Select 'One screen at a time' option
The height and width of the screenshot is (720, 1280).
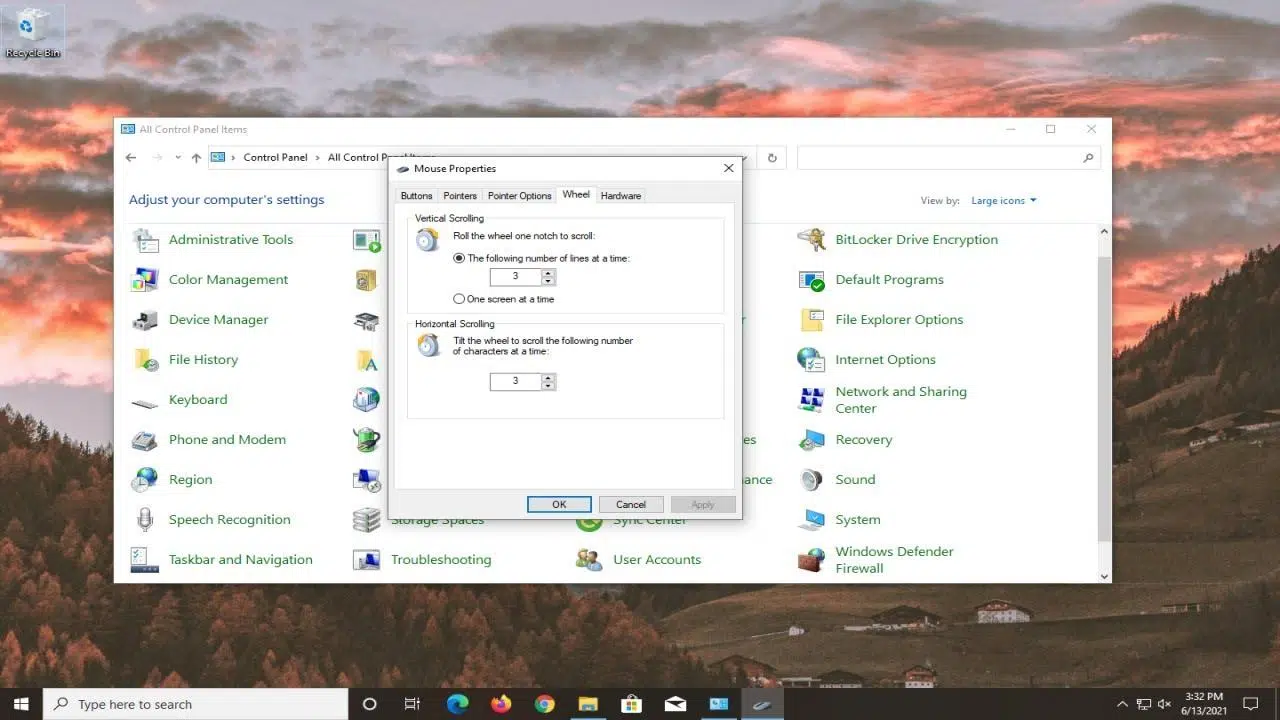pos(459,299)
